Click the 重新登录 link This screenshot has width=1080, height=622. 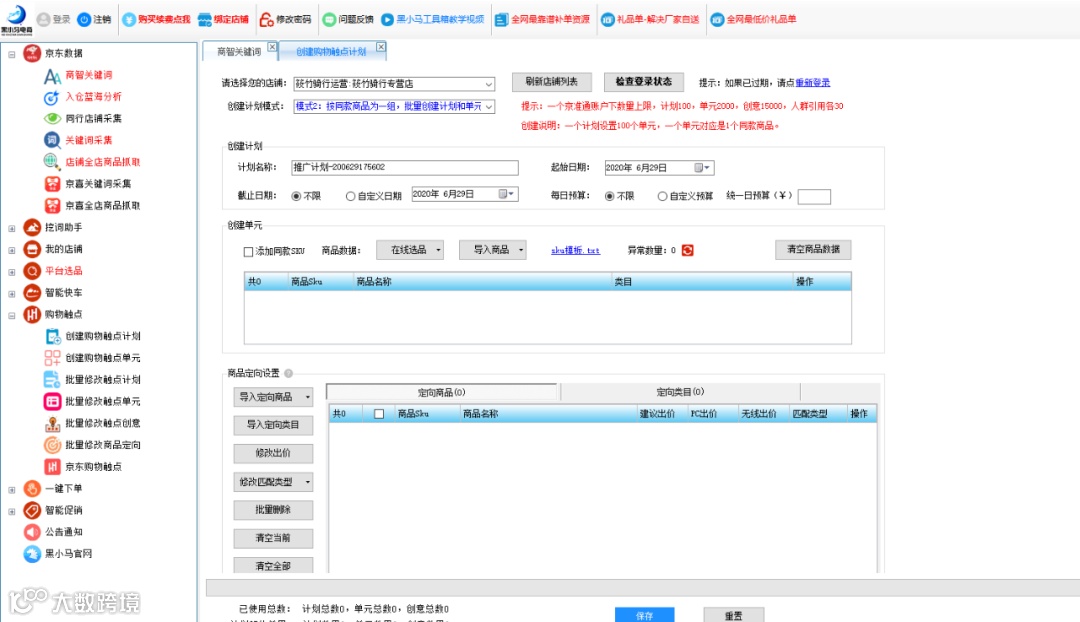813,83
